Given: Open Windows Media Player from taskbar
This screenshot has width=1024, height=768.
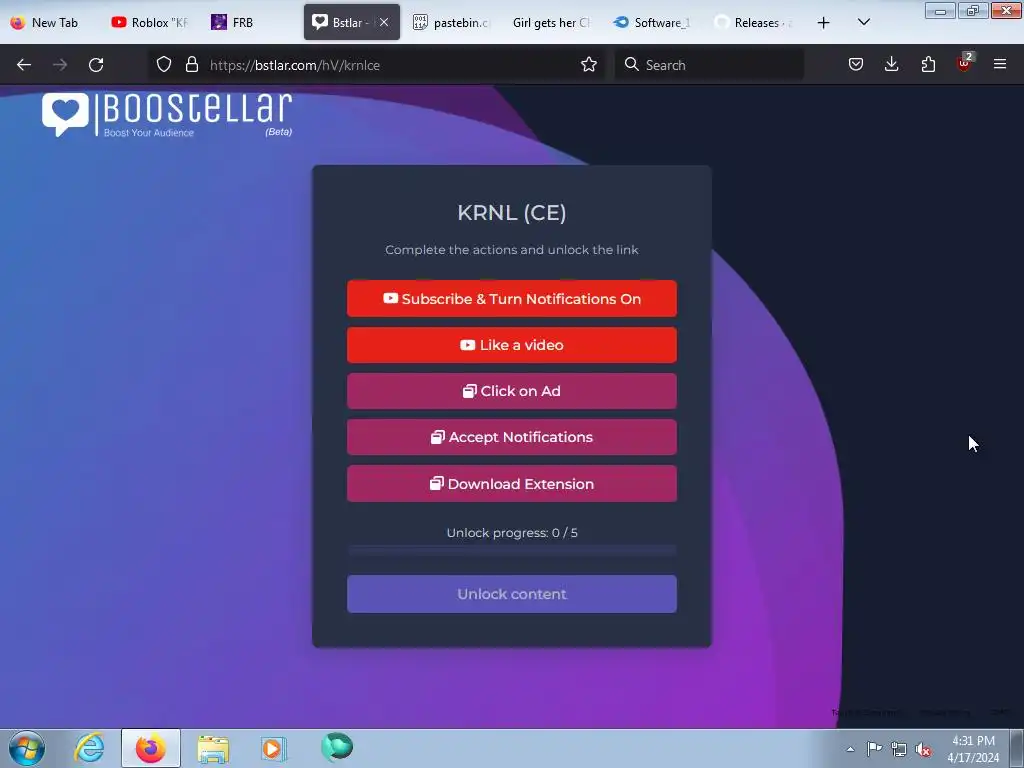Looking at the screenshot, I should point(273,749).
